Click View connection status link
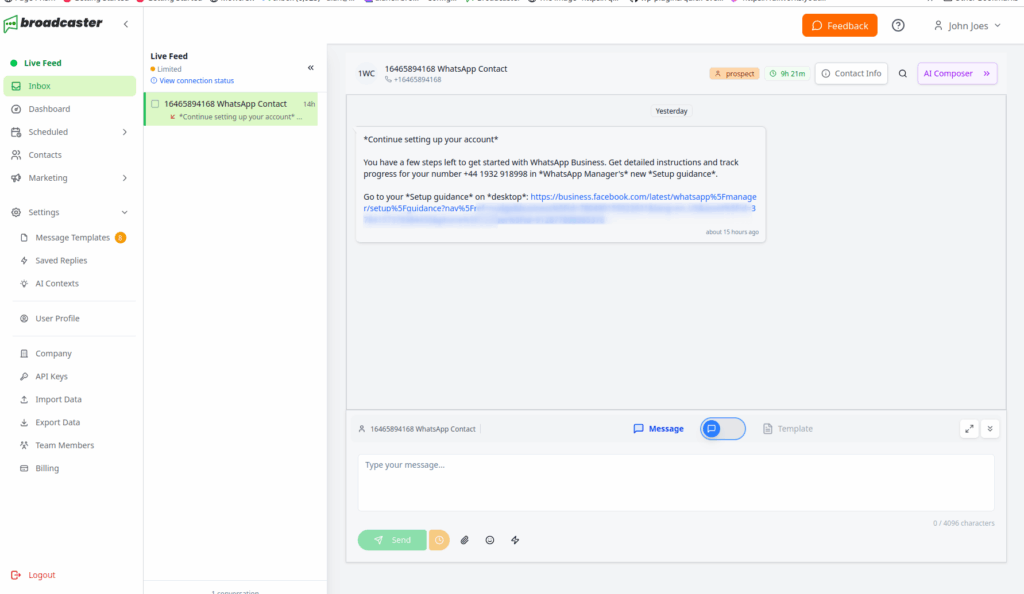This screenshot has height=594, width=1024. click(x=192, y=81)
